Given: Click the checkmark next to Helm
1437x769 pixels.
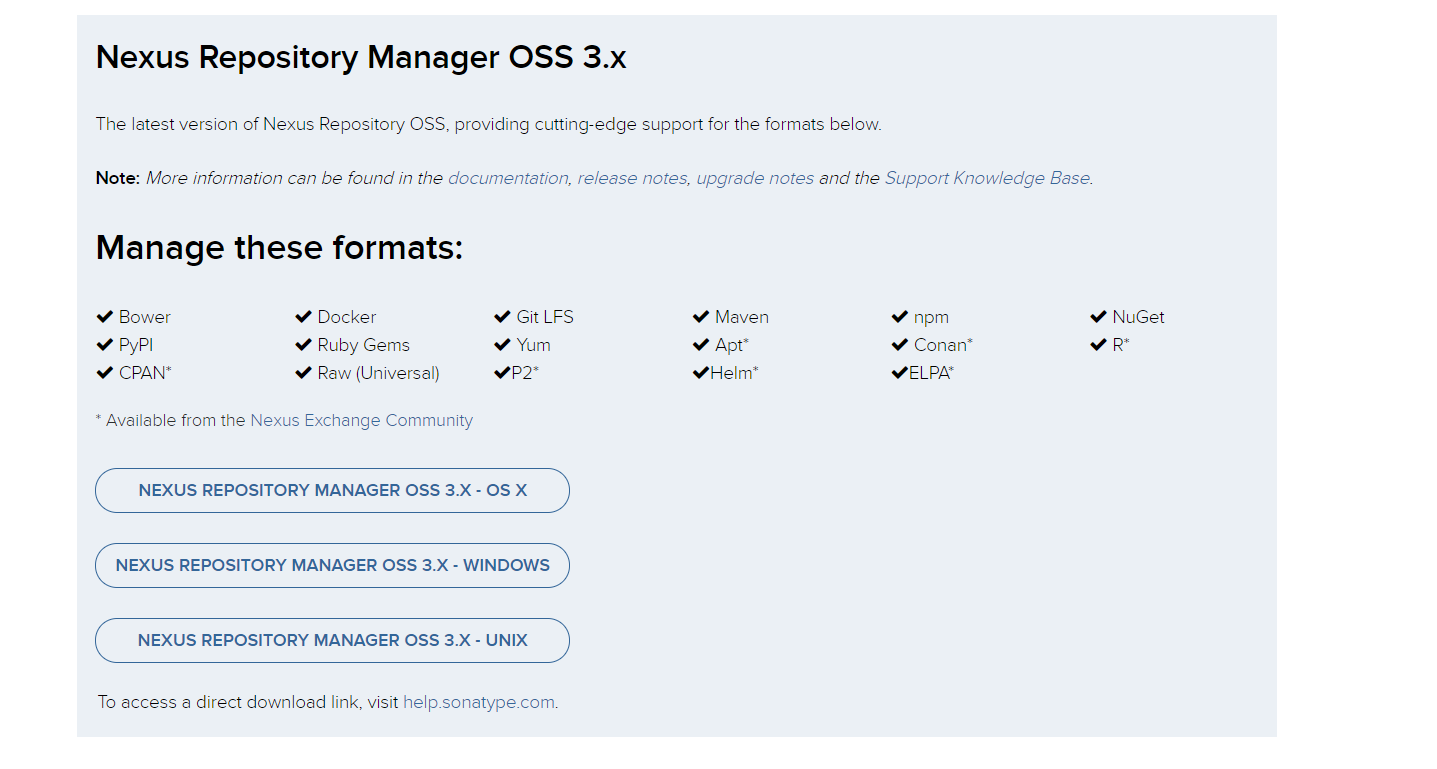Looking at the screenshot, I should point(700,373).
